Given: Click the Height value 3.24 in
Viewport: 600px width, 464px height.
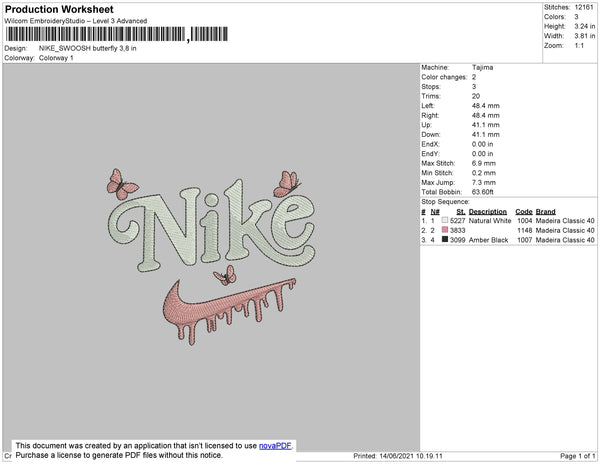Looking at the screenshot, I should (x=585, y=26).
